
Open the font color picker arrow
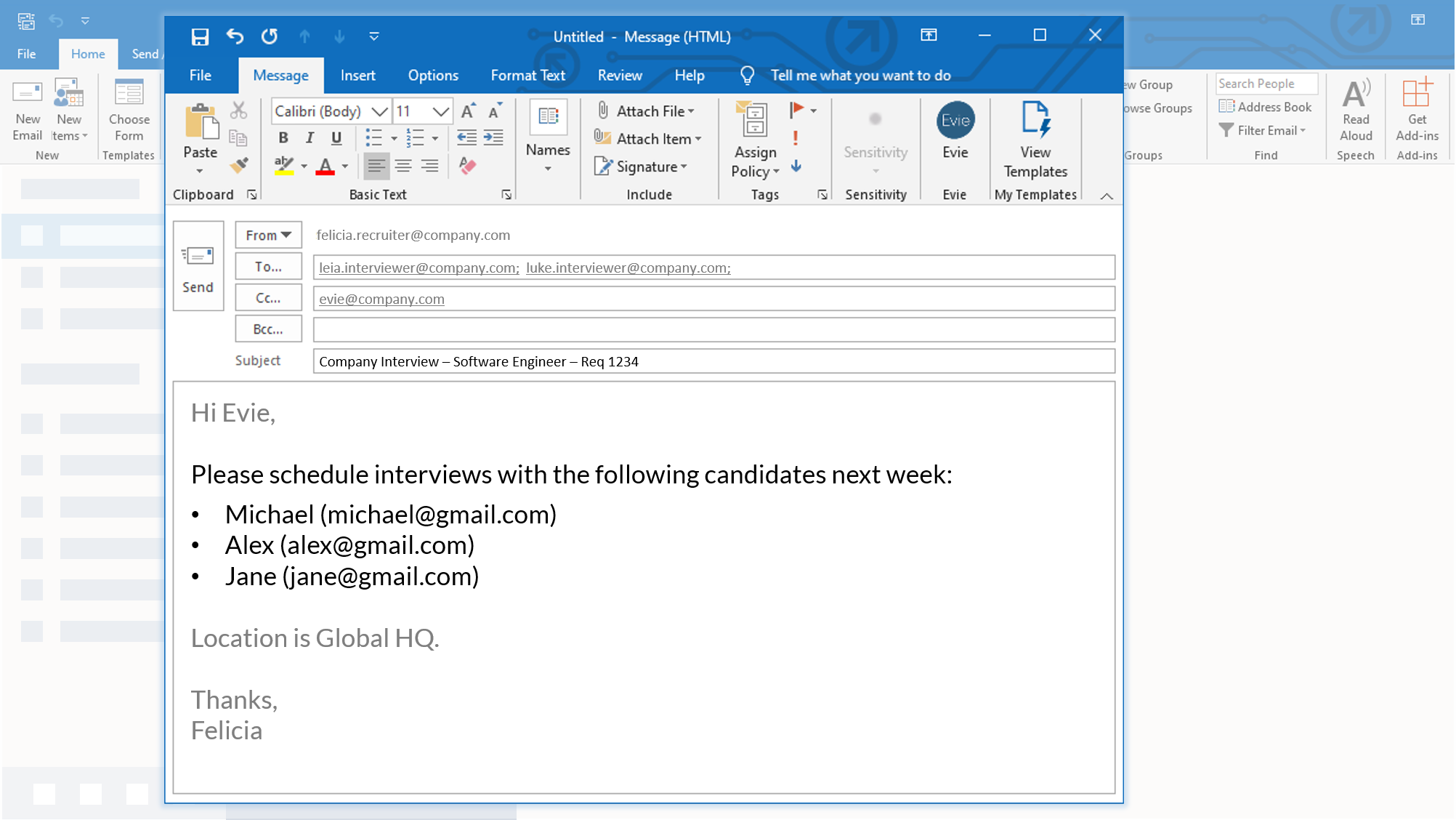click(345, 166)
